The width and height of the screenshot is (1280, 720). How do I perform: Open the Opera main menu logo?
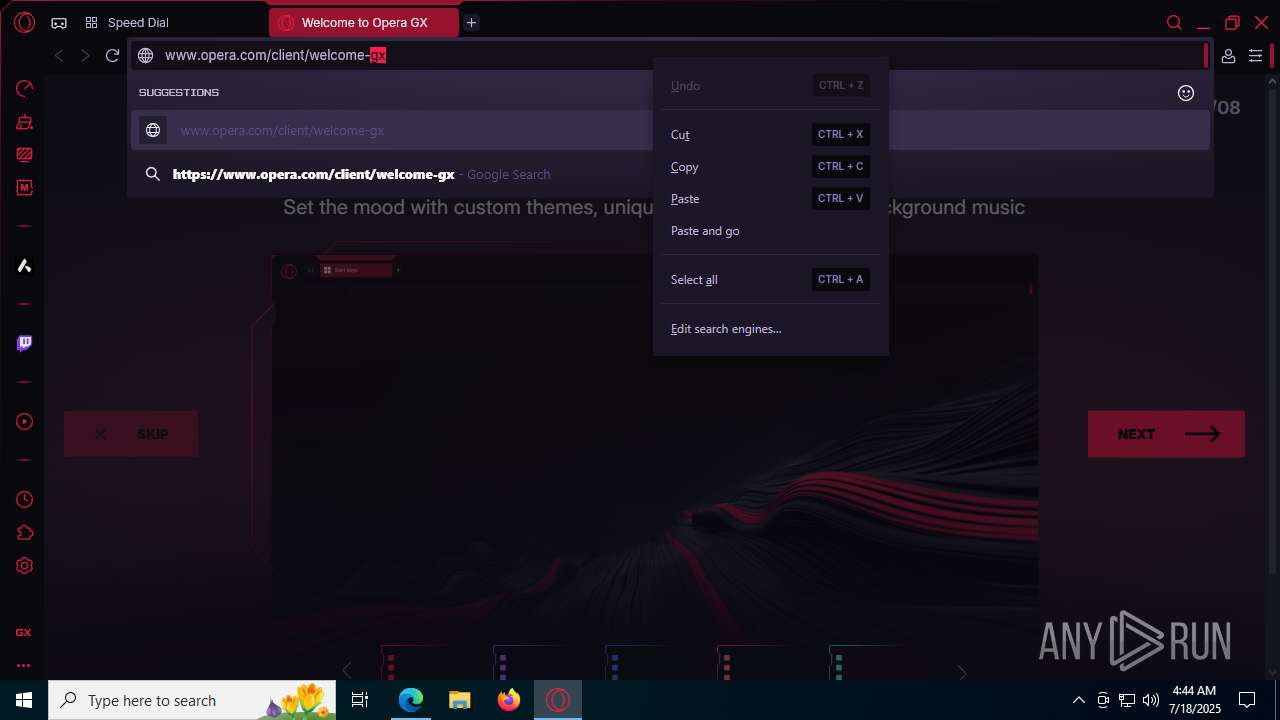point(24,22)
